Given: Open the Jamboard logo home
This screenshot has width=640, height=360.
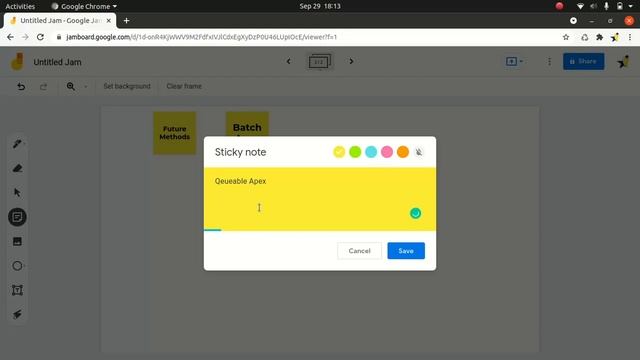Looking at the screenshot, I should [17, 62].
